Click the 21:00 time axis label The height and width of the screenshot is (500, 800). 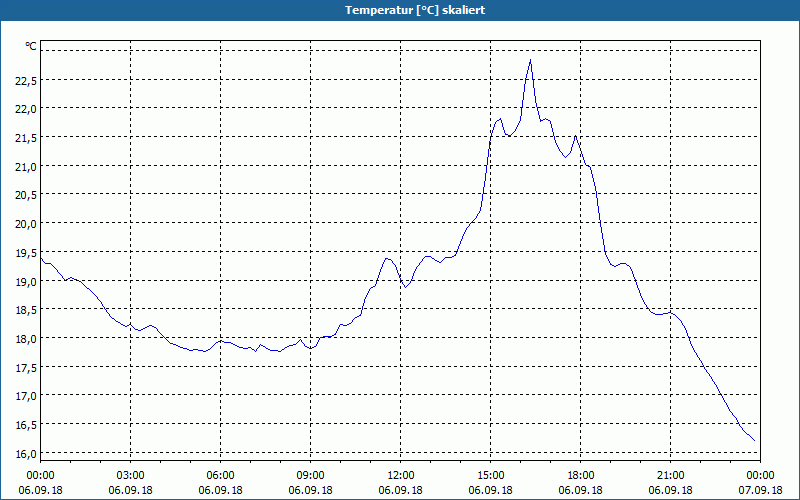click(670, 476)
